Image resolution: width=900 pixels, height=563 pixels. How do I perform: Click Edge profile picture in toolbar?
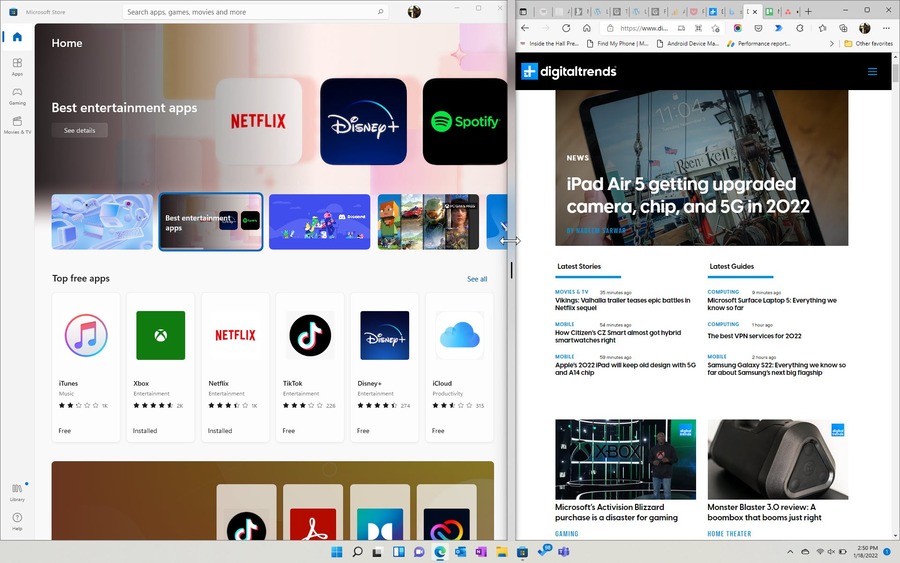coord(864,28)
